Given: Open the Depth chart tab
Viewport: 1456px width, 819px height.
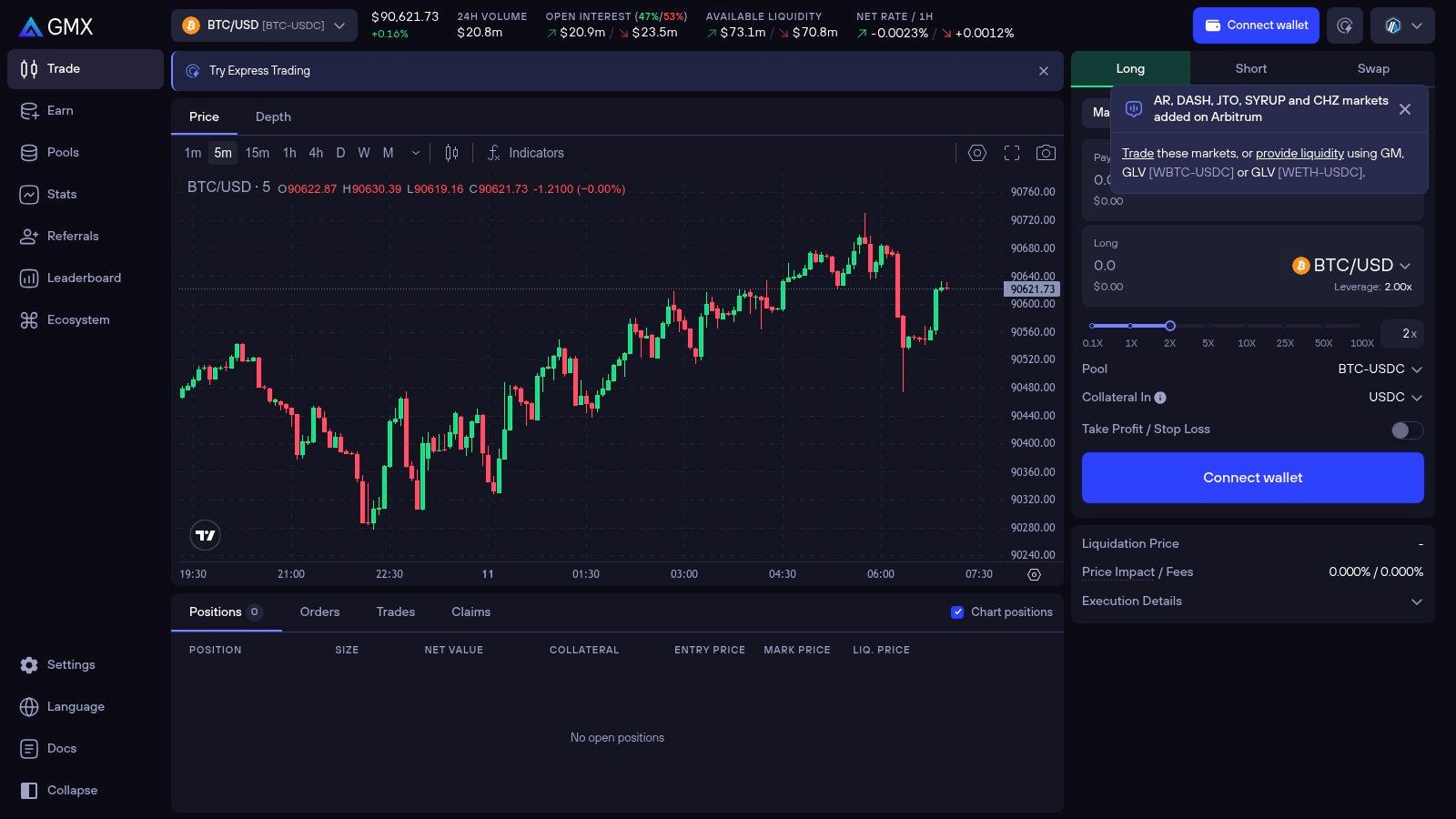Looking at the screenshot, I should [x=273, y=117].
